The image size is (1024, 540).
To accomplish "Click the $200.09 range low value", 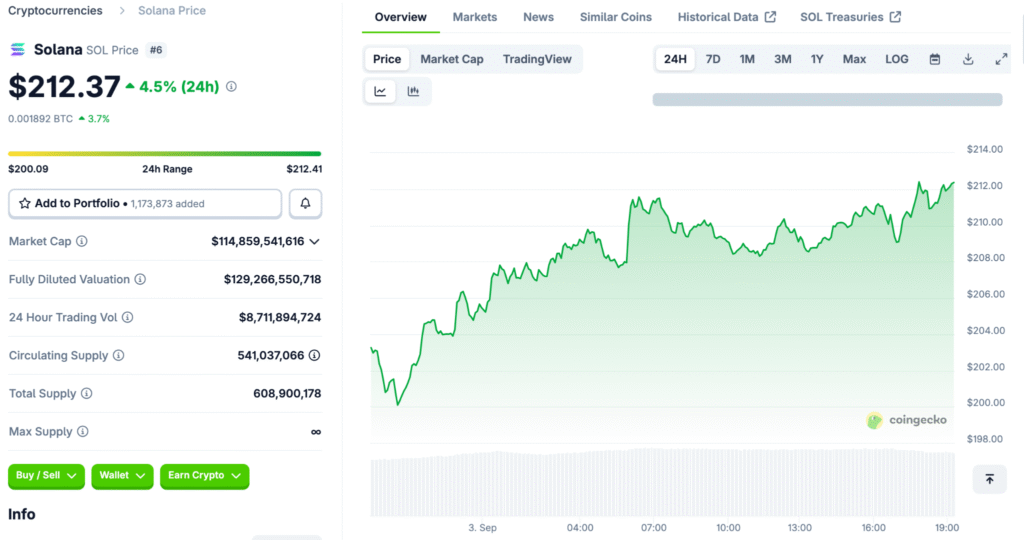I will (28, 169).
